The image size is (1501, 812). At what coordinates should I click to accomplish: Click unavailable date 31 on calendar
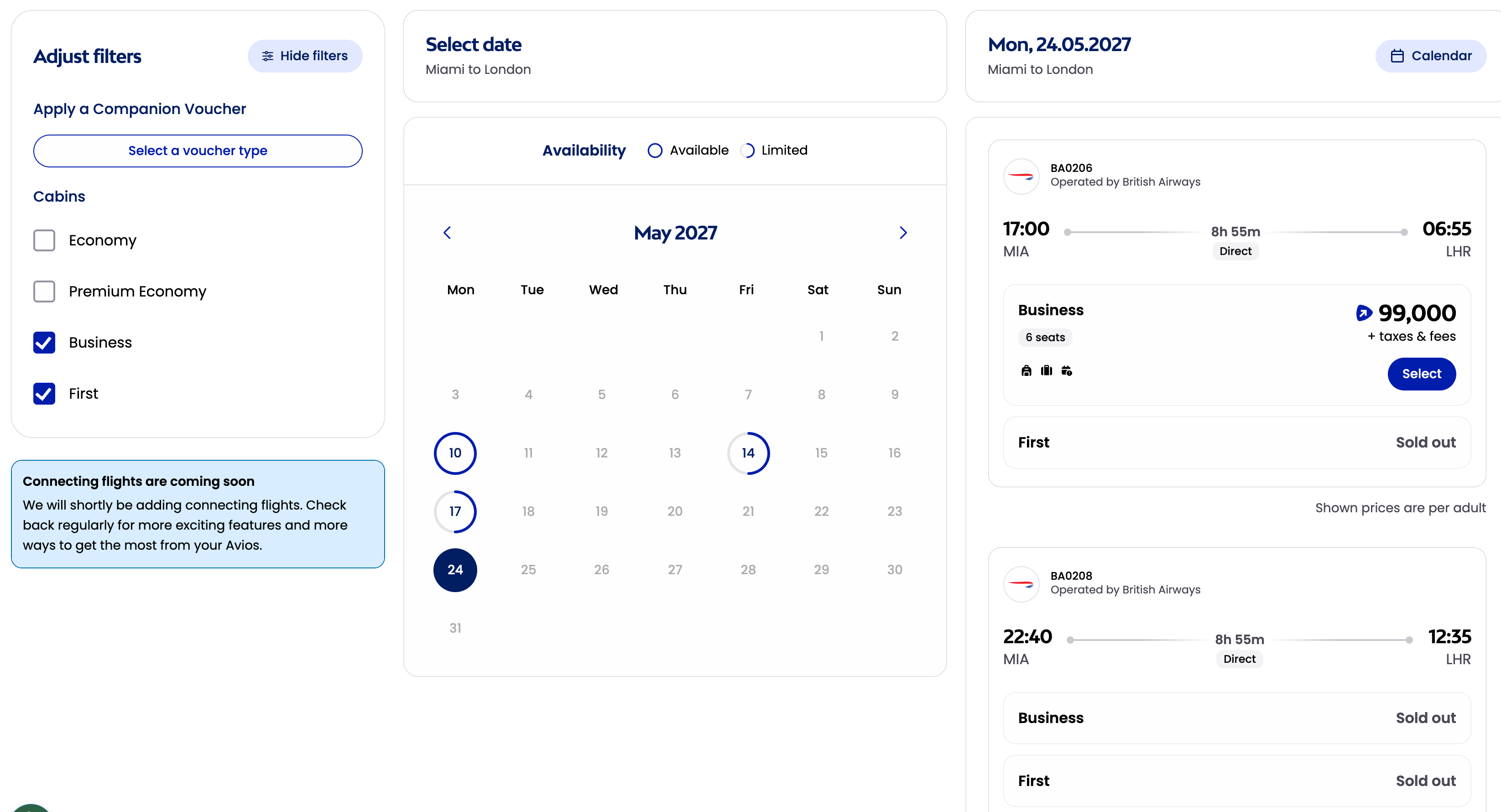click(455, 628)
